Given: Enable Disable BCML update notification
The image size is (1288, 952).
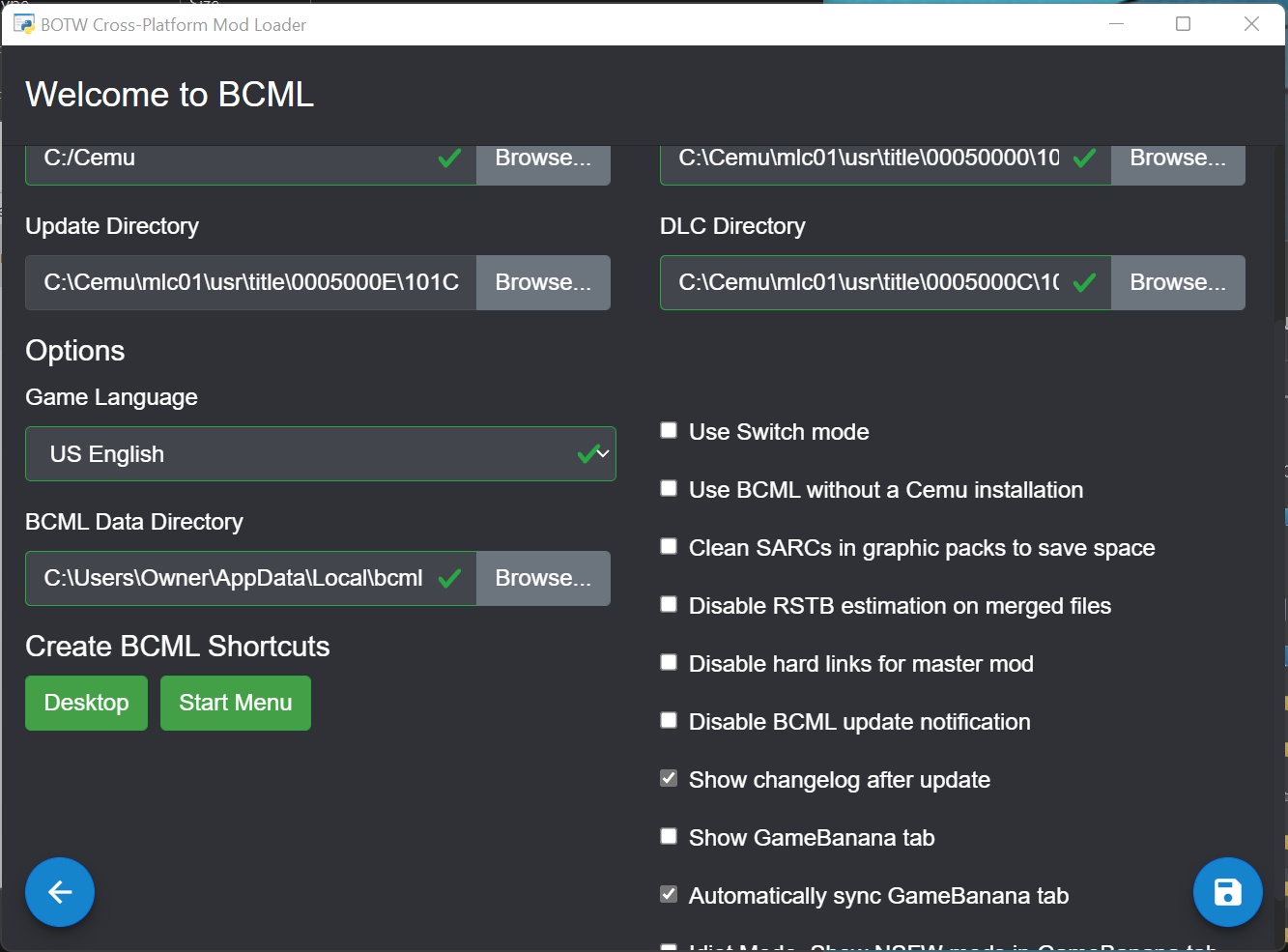Looking at the screenshot, I should point(669,720).
